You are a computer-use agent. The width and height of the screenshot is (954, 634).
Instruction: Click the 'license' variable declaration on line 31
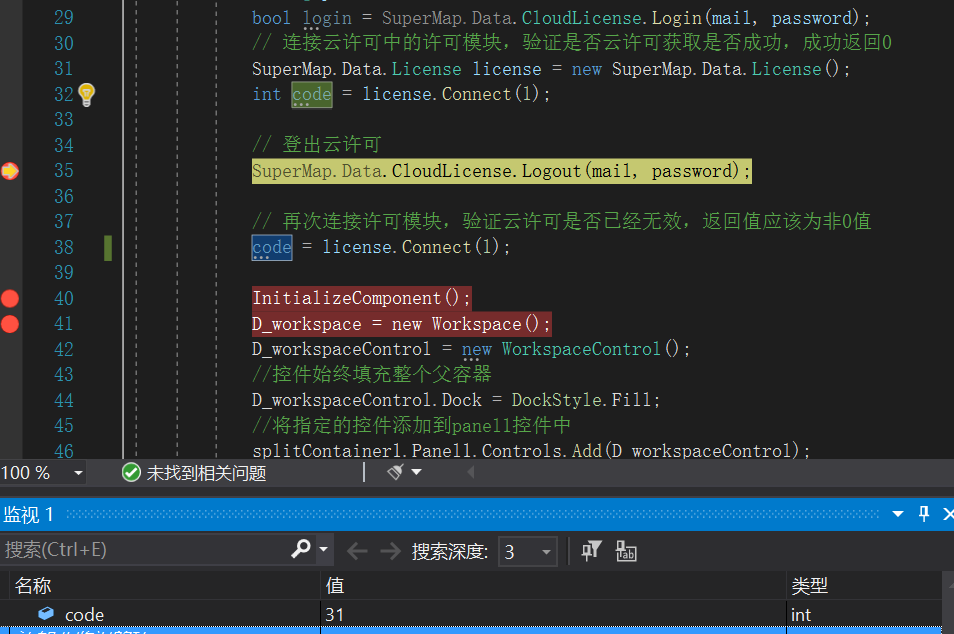pos(507,69)
